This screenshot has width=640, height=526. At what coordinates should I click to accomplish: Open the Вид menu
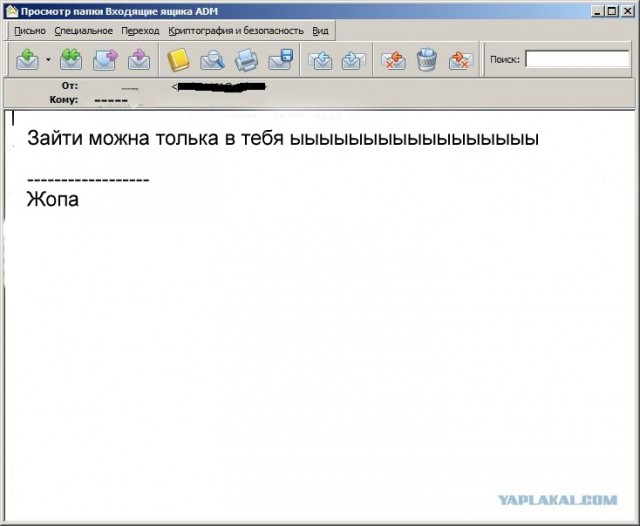tap(320, 31)
